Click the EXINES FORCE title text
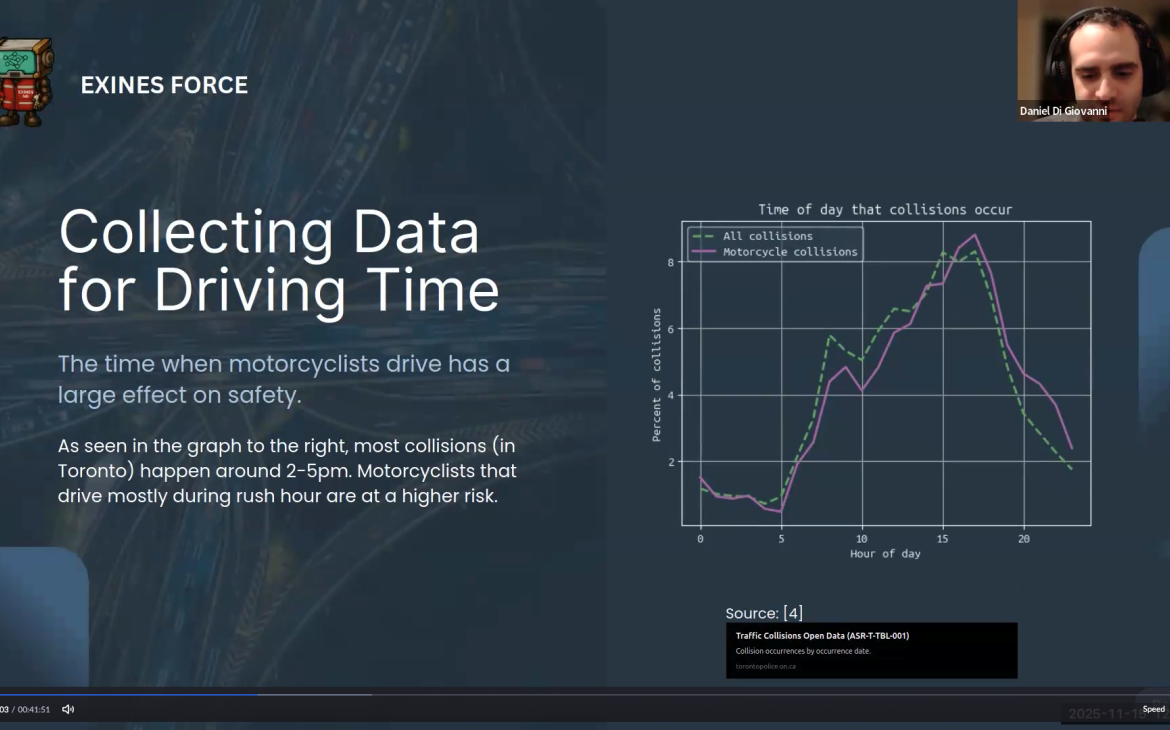 click(164, 86)
